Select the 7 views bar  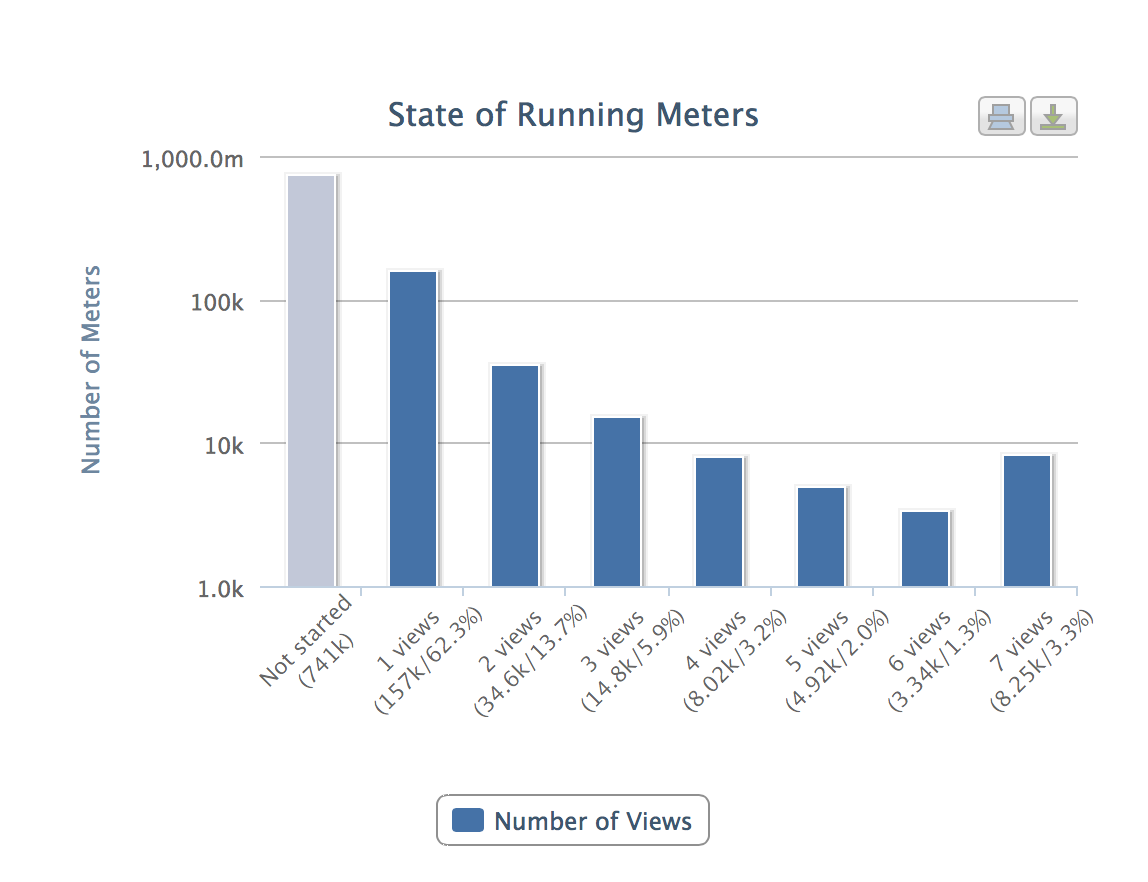tap(1027, 520)
